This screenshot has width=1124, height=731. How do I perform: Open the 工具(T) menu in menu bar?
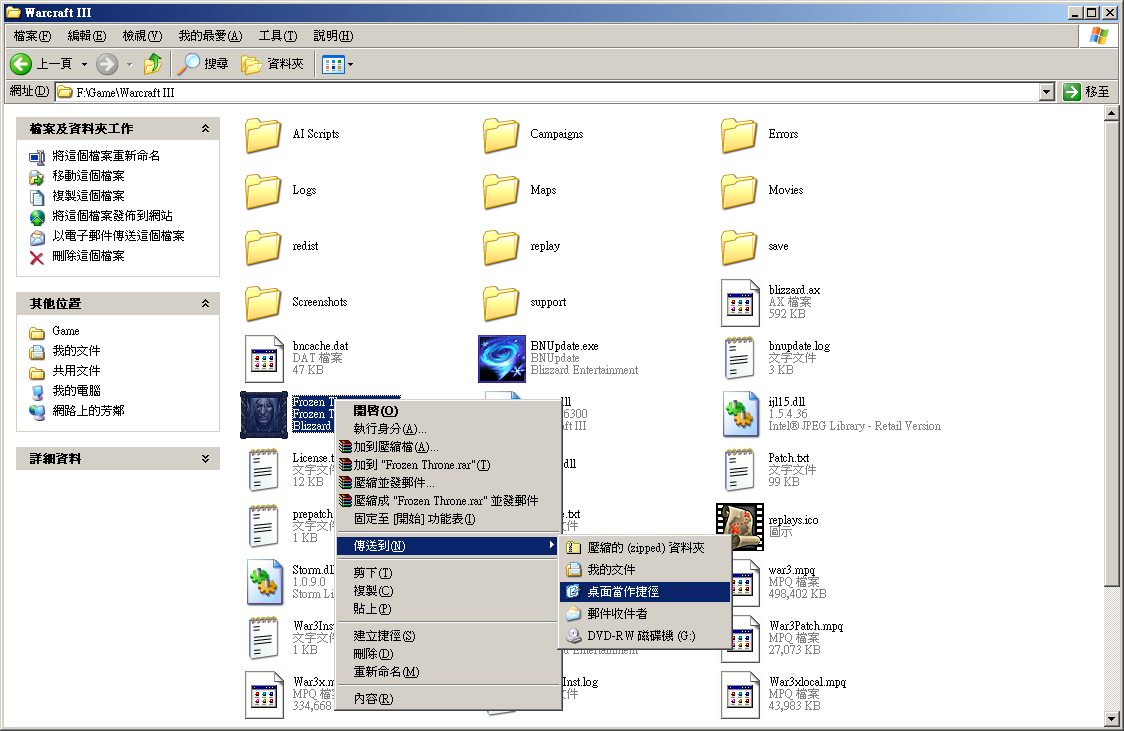tap(277, 36)
